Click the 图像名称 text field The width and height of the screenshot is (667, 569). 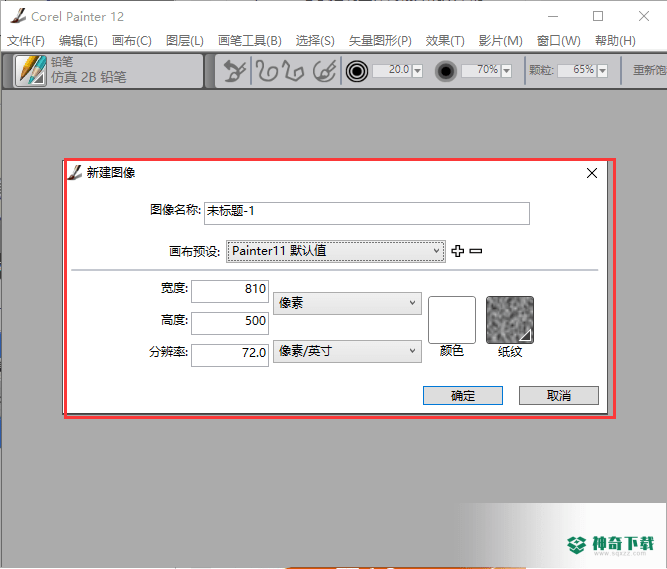point(367,213)
